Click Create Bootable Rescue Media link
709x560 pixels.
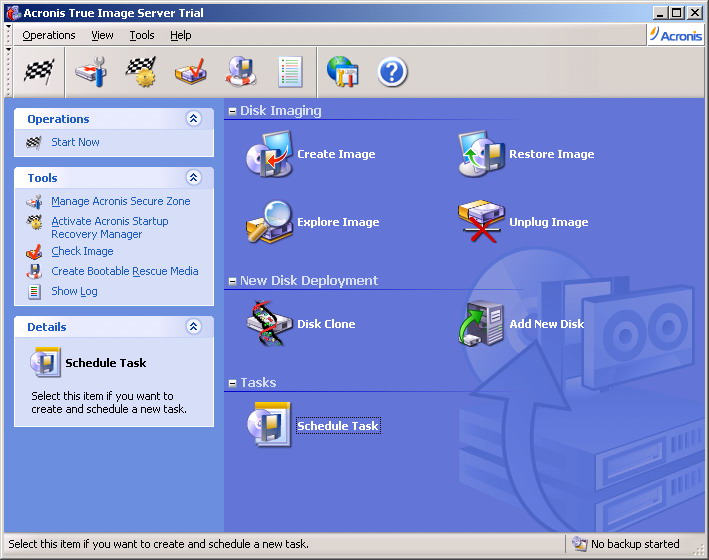[125, 271]
